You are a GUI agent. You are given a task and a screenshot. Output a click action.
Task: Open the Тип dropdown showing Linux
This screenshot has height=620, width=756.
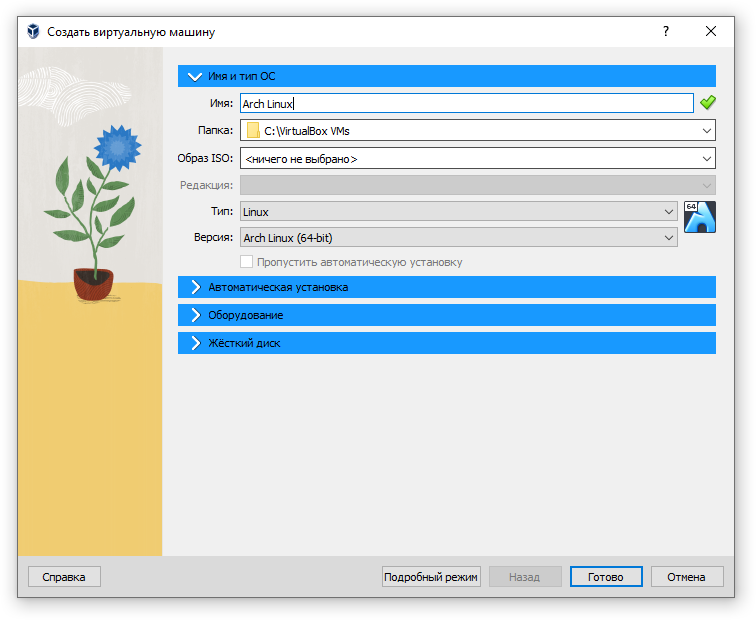coord(459,212)
